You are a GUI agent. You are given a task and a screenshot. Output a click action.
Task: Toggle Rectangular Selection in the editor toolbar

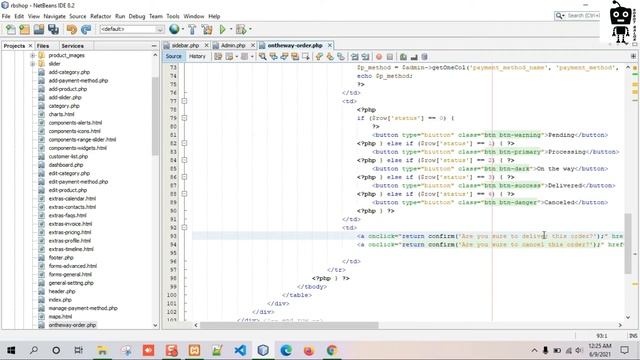pyautogui.click(x=306, y=57)
